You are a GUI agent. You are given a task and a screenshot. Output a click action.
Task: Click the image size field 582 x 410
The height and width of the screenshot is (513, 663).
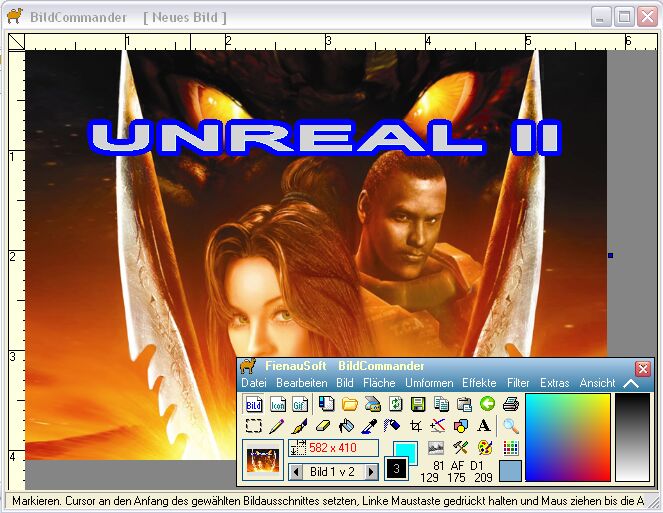(x=333, y=448)
